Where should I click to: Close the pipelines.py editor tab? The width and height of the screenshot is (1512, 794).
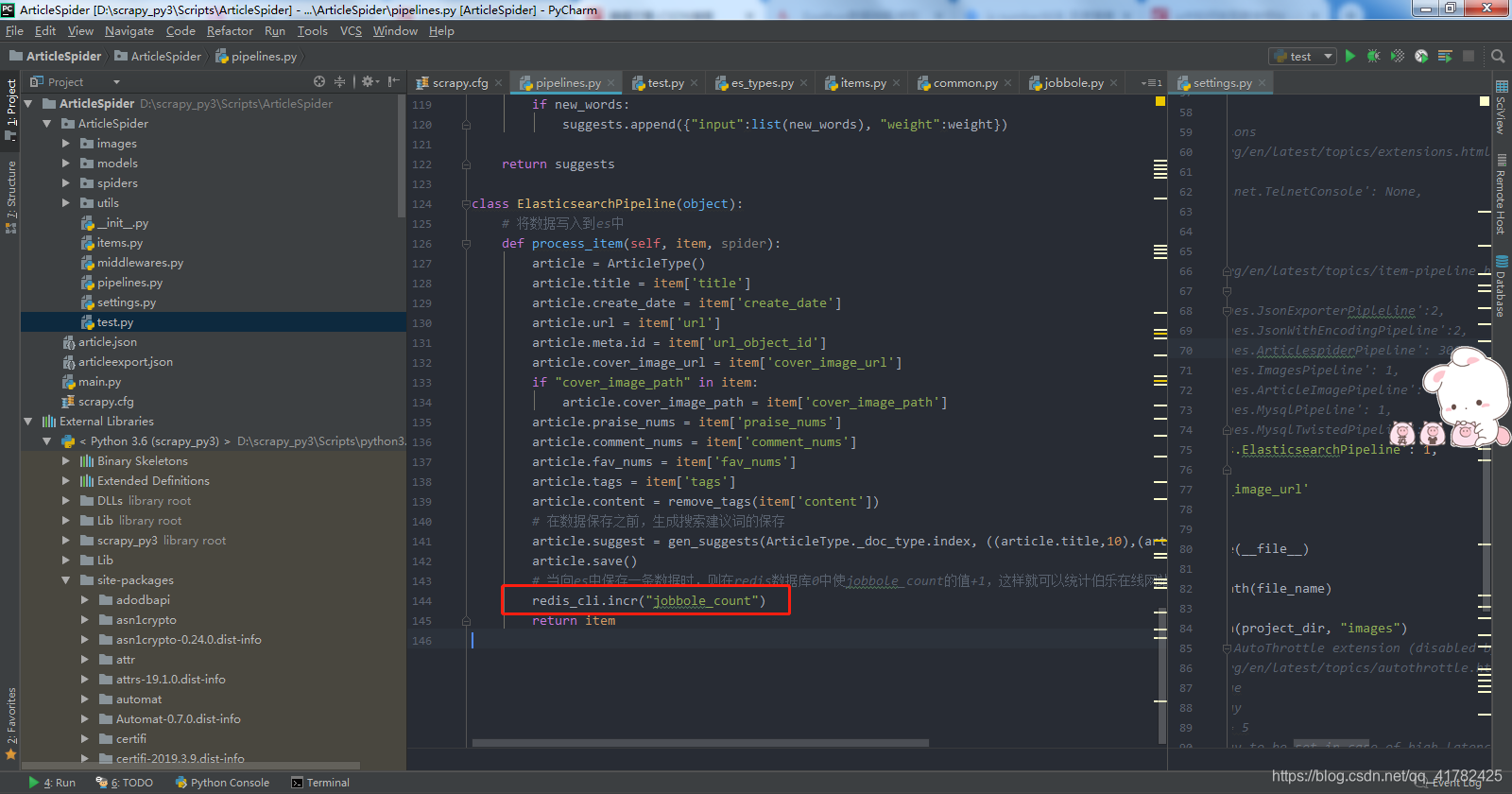(612, 83)
